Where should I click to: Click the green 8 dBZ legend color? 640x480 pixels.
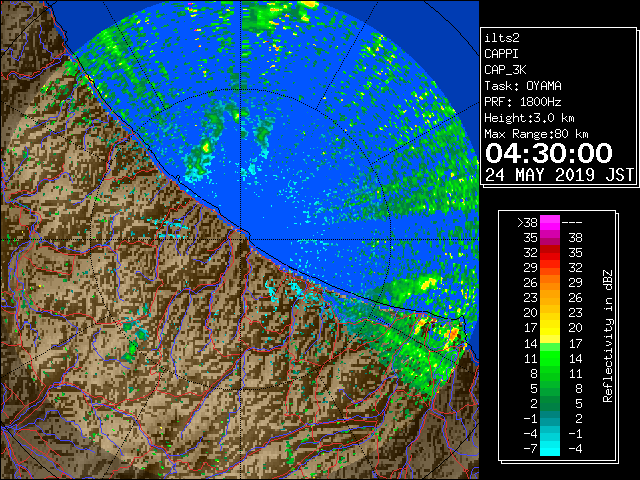point(550,373)
